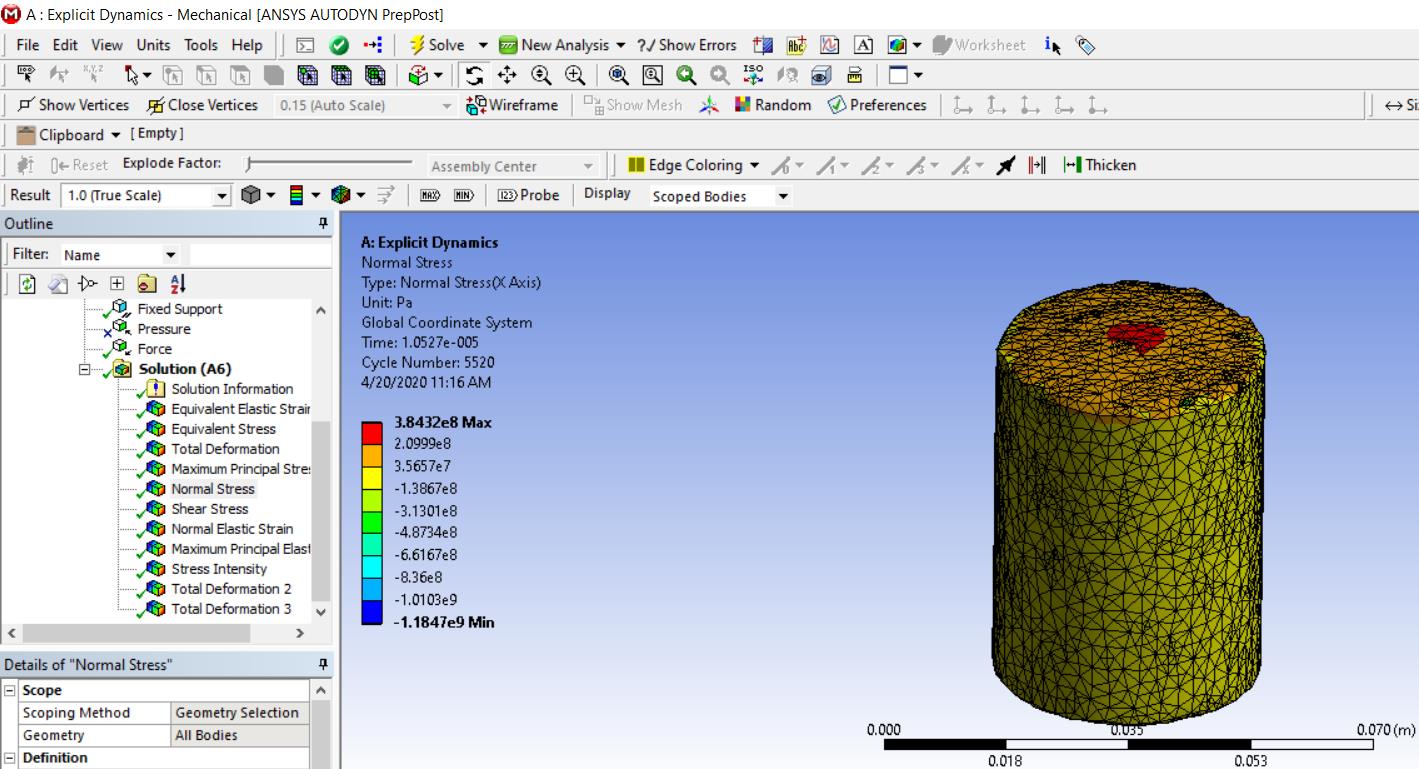Toggle Thicken edge display
1419x769 pixels.
click(x=1099, y=165)
